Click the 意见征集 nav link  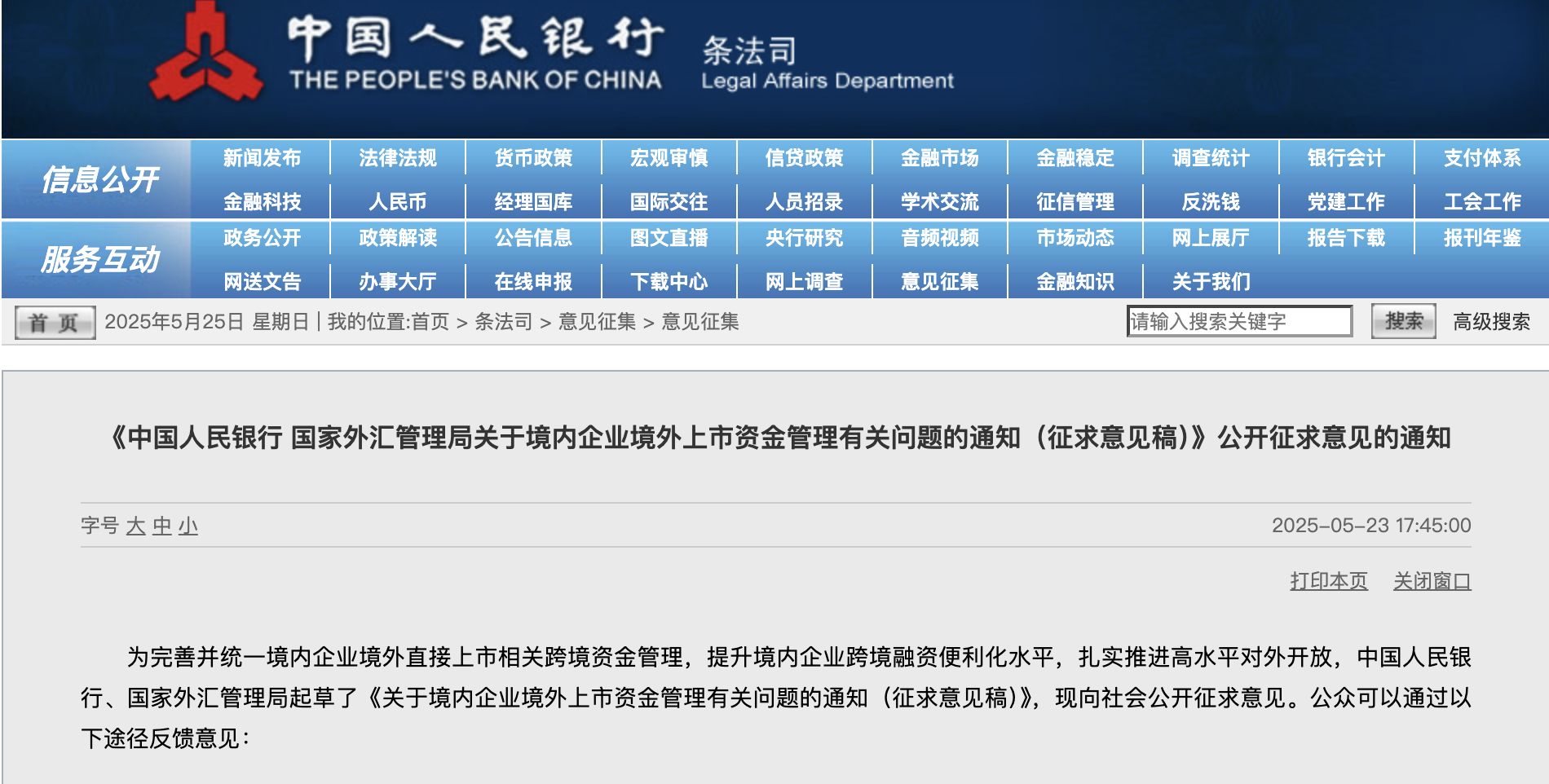tap(939, 282)
